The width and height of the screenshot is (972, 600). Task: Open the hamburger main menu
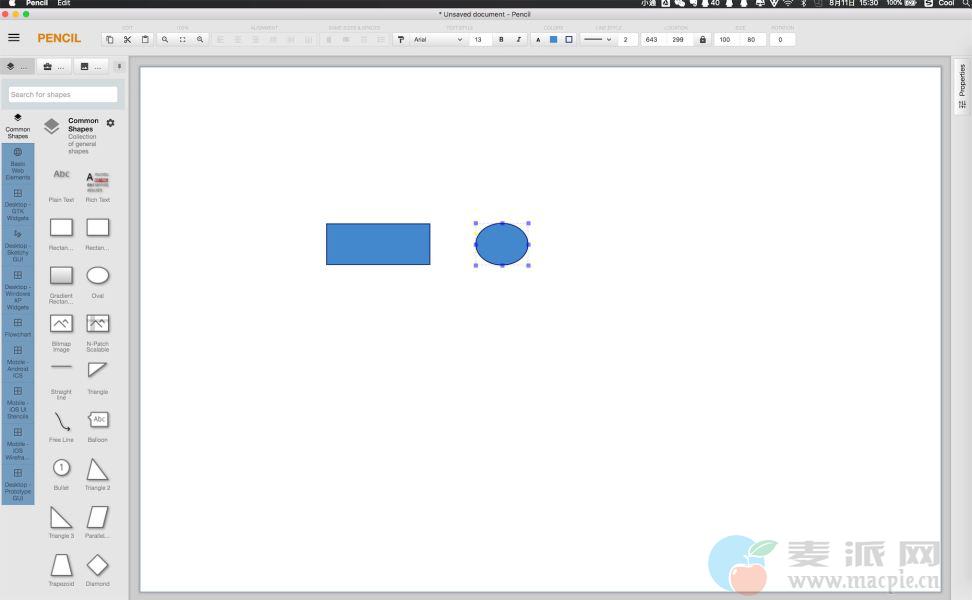point(14,38)
